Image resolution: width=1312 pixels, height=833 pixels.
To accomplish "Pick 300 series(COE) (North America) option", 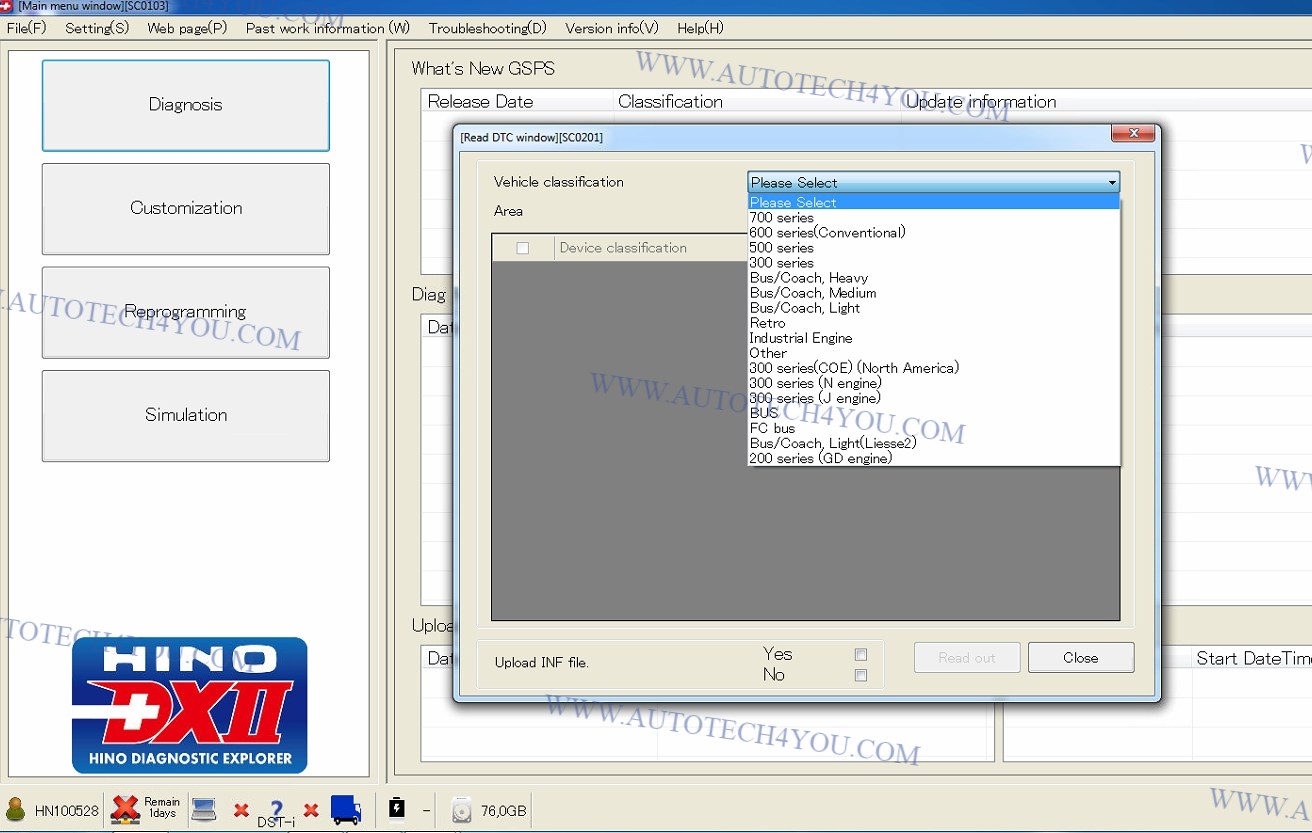I will coord(854,368).
